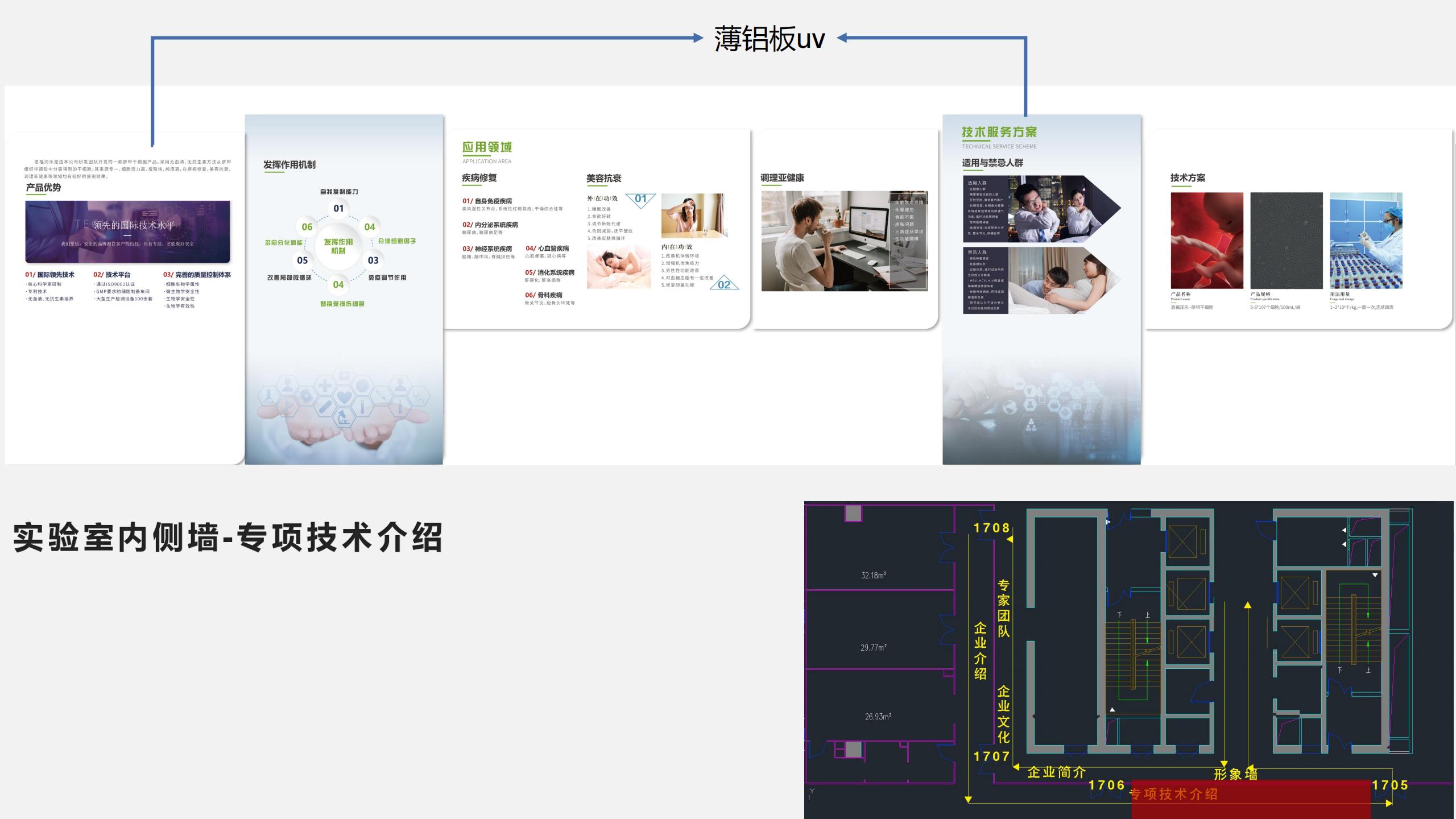Click the 形象墙 label on floorplan
Viewport: 1456px width, 819px height.
(x=1235, y=774)
